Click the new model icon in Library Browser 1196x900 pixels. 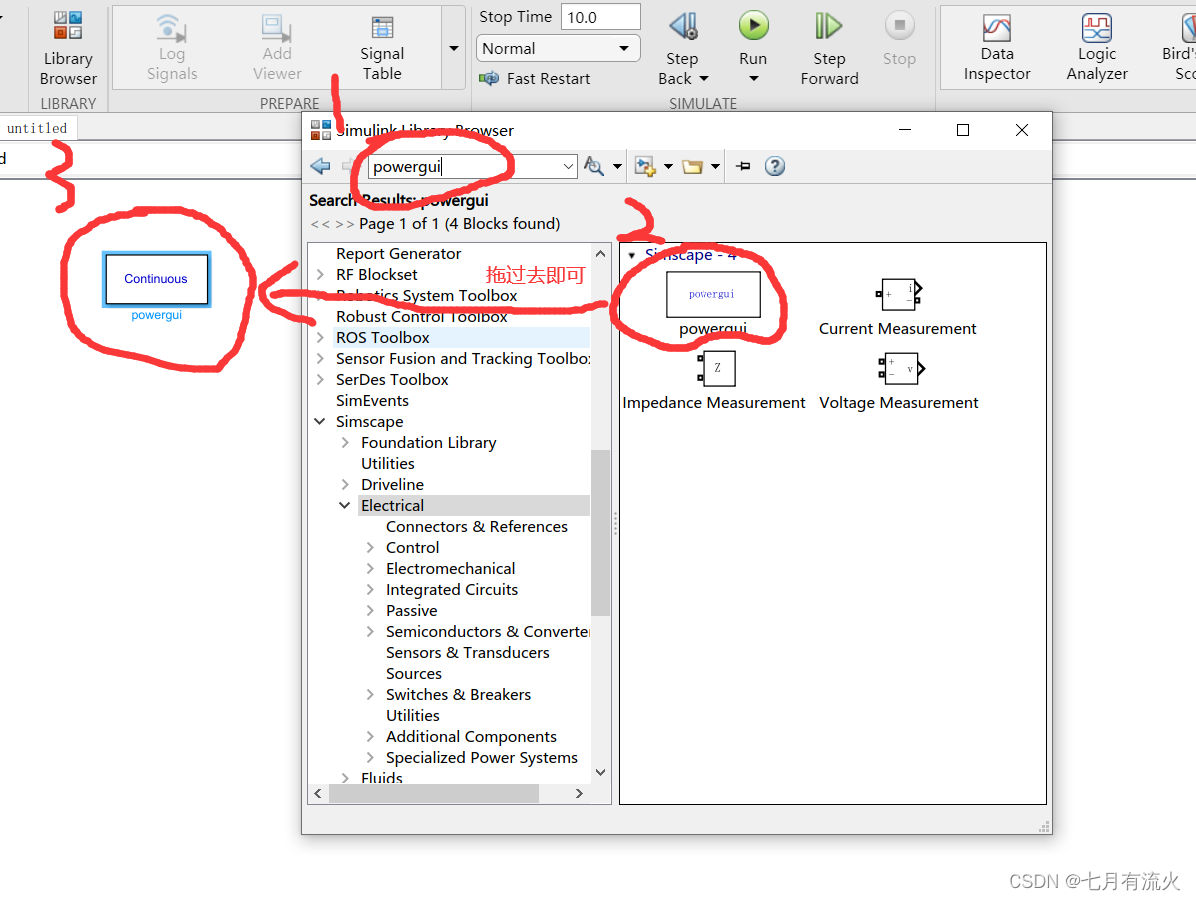click(645, 166)
